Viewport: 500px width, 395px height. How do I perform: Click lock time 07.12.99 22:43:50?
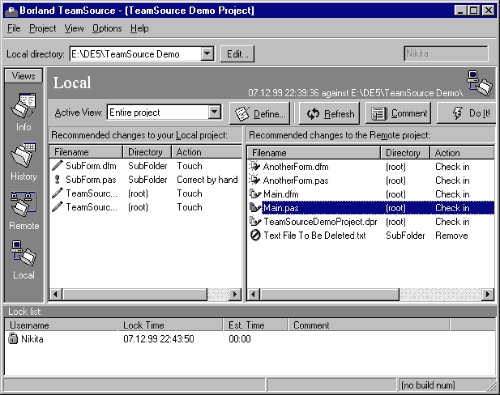coord(159,339)
